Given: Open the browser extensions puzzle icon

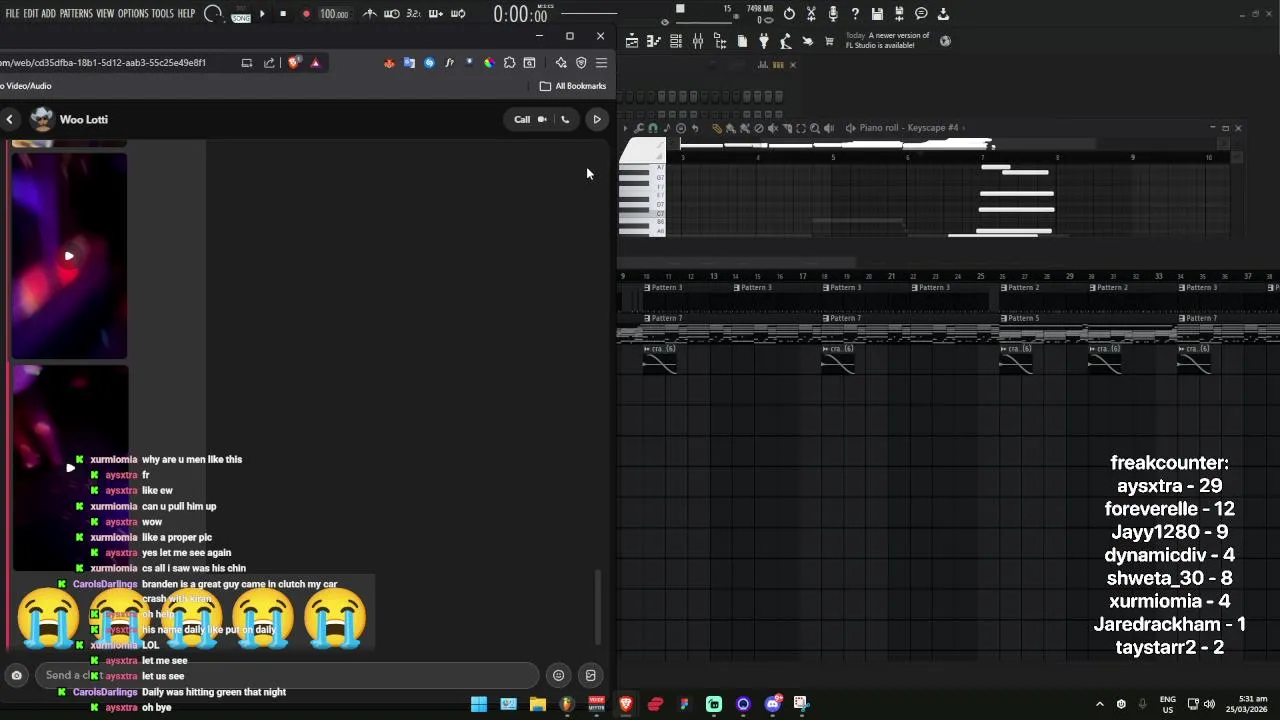Looking at the screenshot, I should 509,62.
